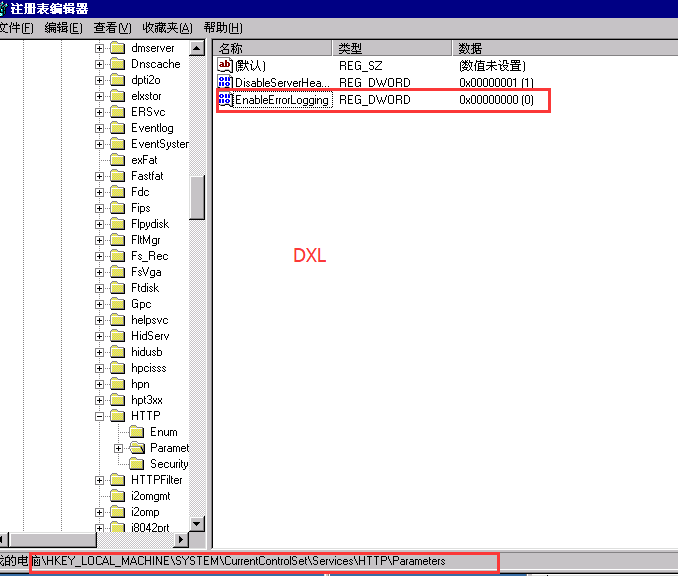Expand the i2omp tree node
This screenshot has height=576, width=678.
99,512
